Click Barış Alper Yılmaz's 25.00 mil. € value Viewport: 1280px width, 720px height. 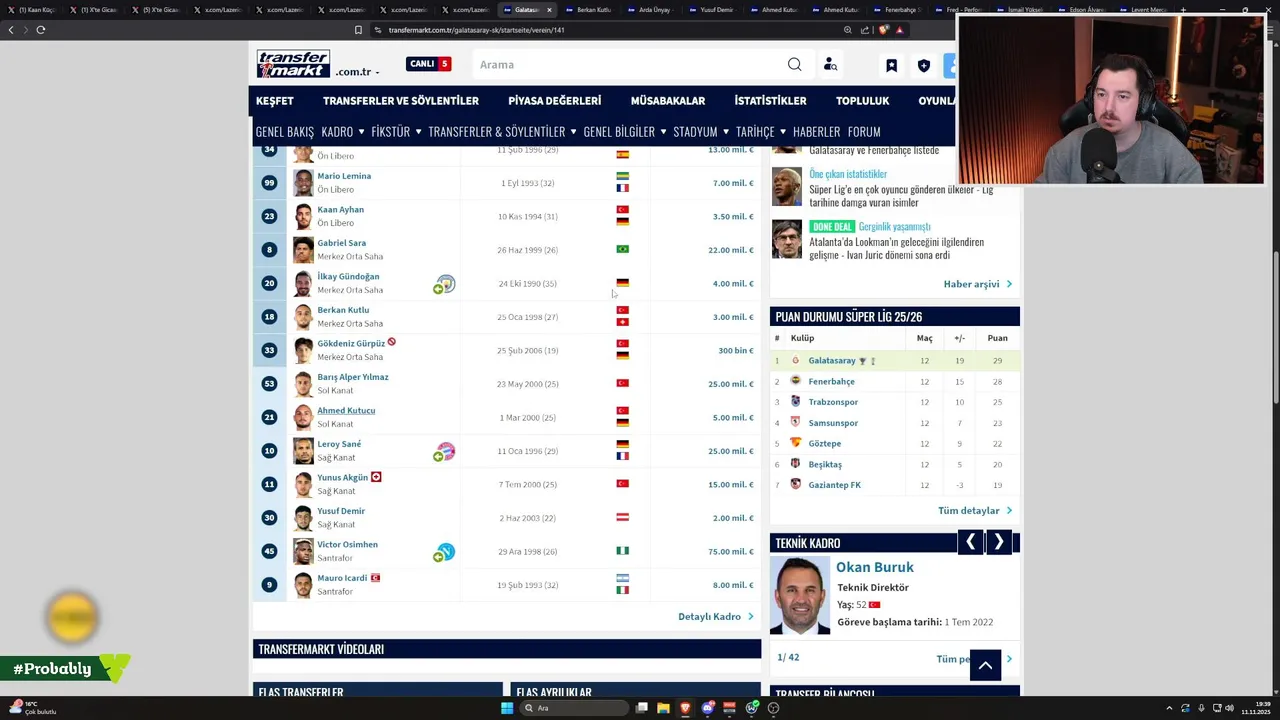point(731,384)
